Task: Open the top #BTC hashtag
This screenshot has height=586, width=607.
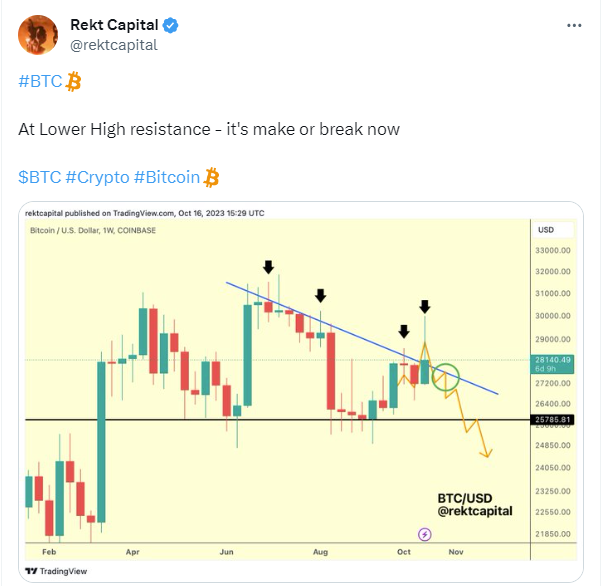Action: point(40,83)
